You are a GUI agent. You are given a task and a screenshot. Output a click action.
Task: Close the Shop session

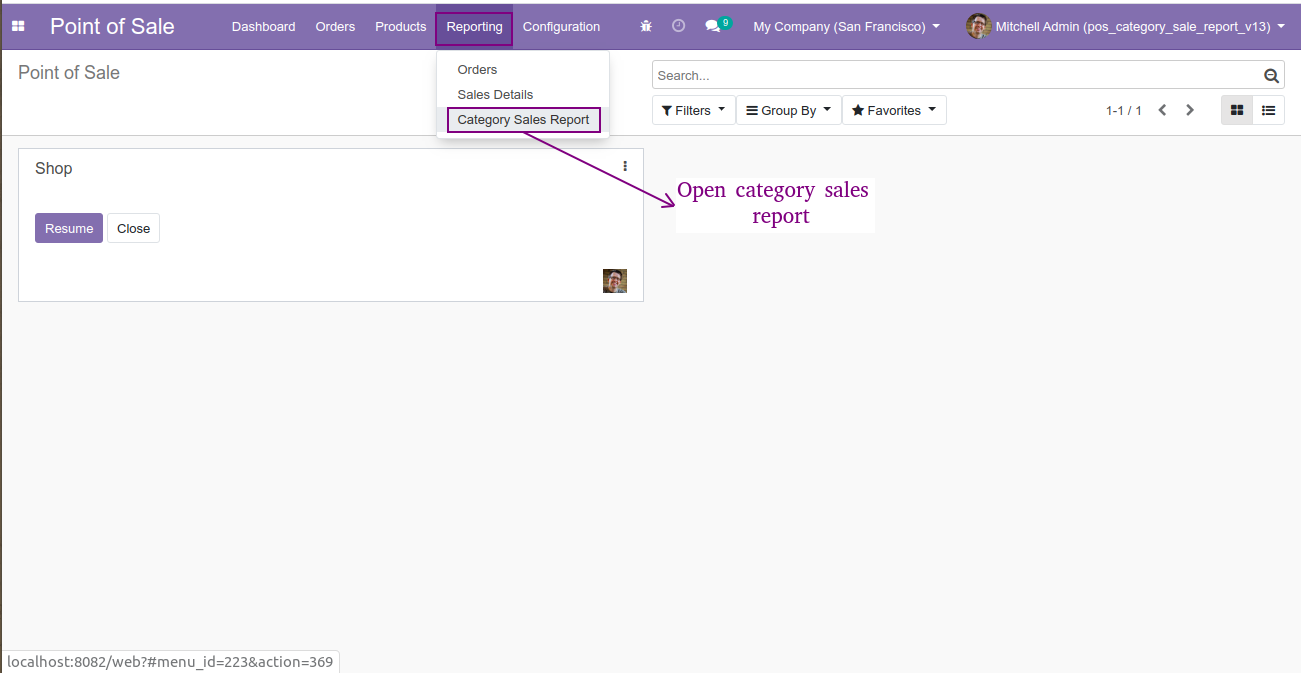133,228
